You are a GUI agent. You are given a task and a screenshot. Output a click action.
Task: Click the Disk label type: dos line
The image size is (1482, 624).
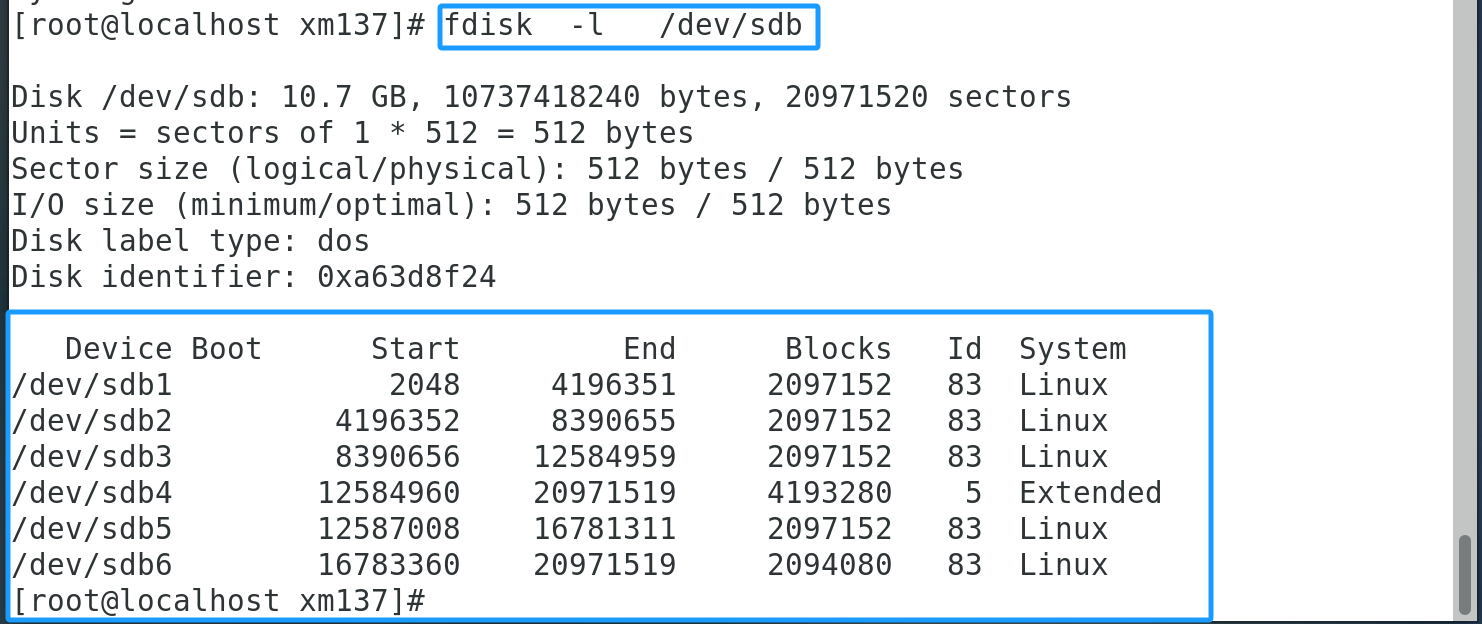click(190, 241)
